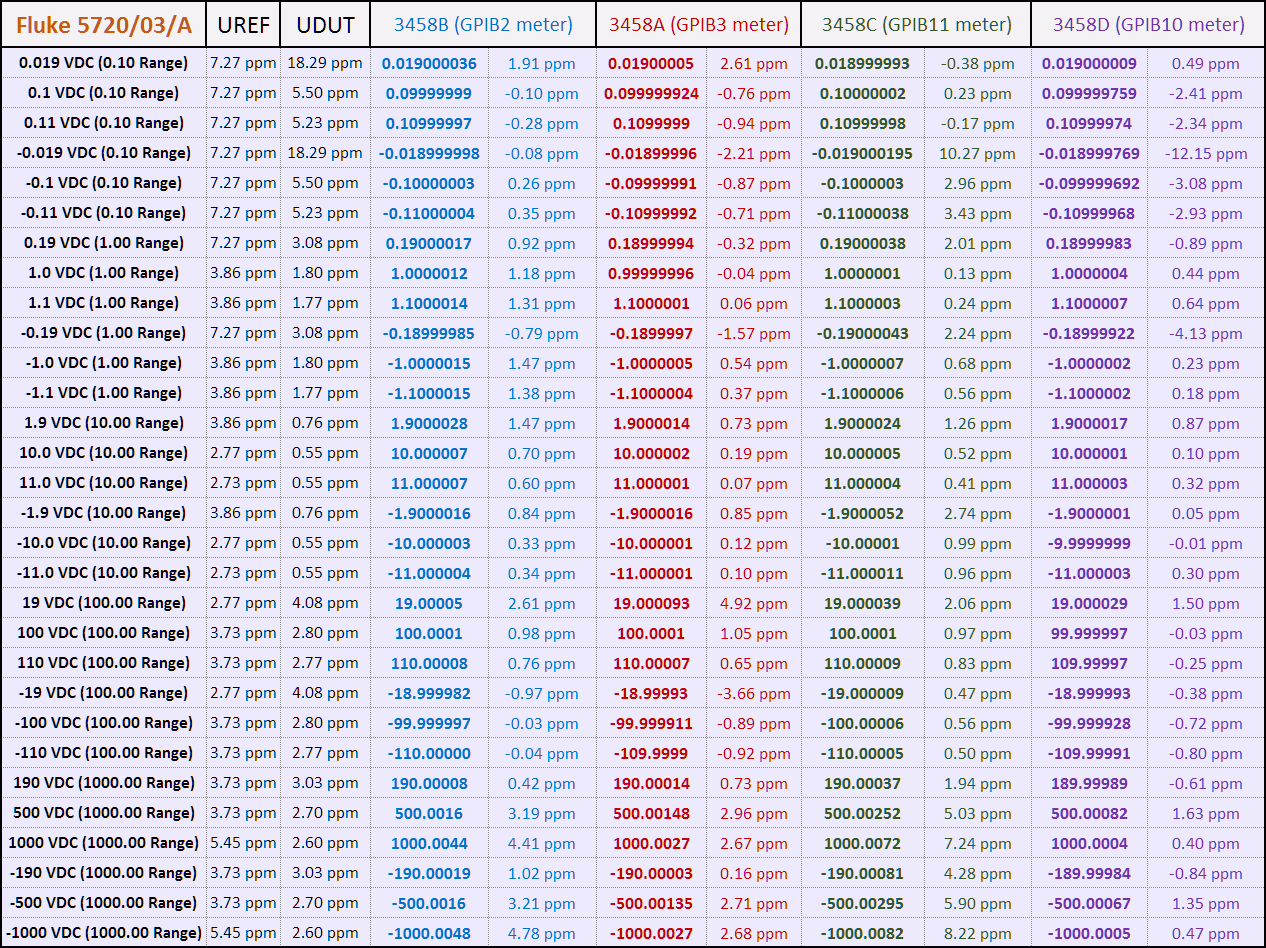Select row label "-500 VDC (1000.00 Range)"
The image size is (1266, 948).
point(103,903)
